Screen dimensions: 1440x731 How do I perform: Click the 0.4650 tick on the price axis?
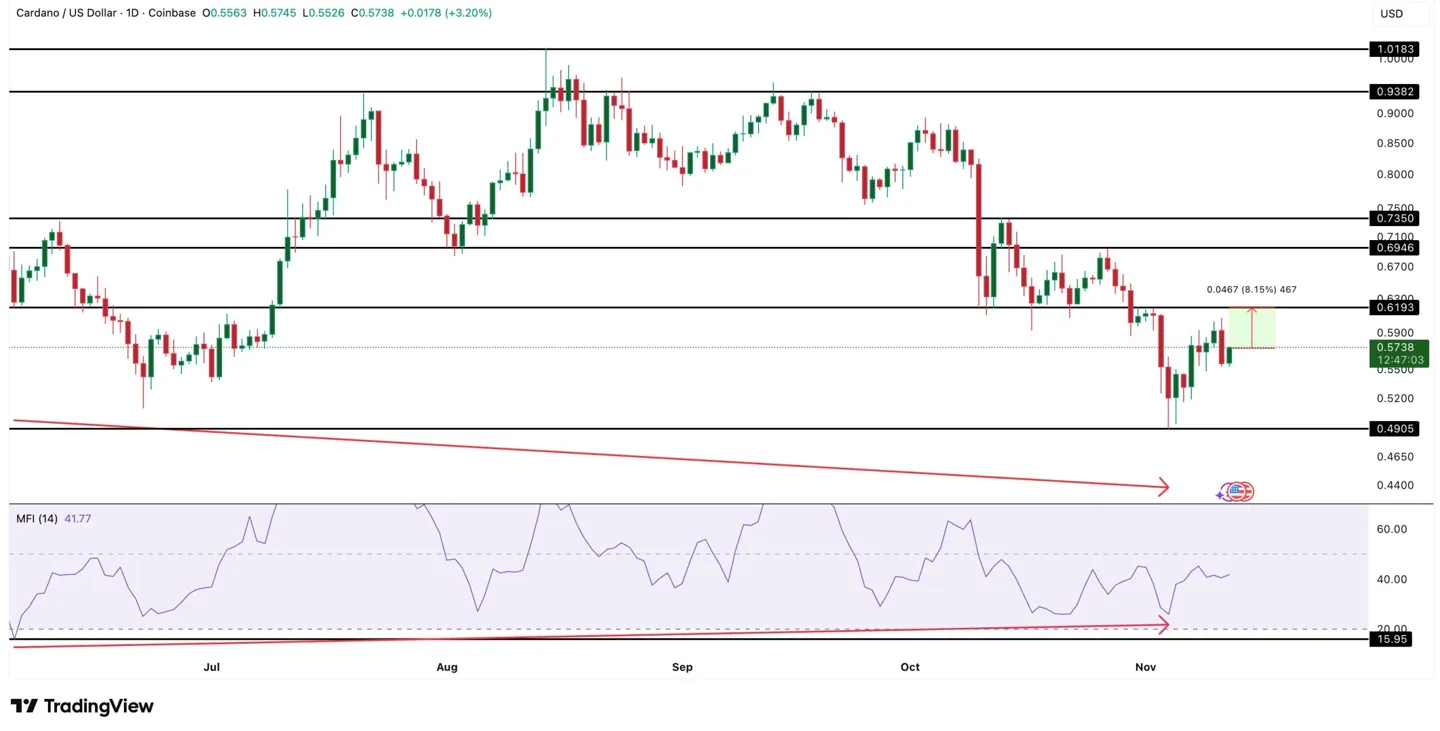(1396, 456)
